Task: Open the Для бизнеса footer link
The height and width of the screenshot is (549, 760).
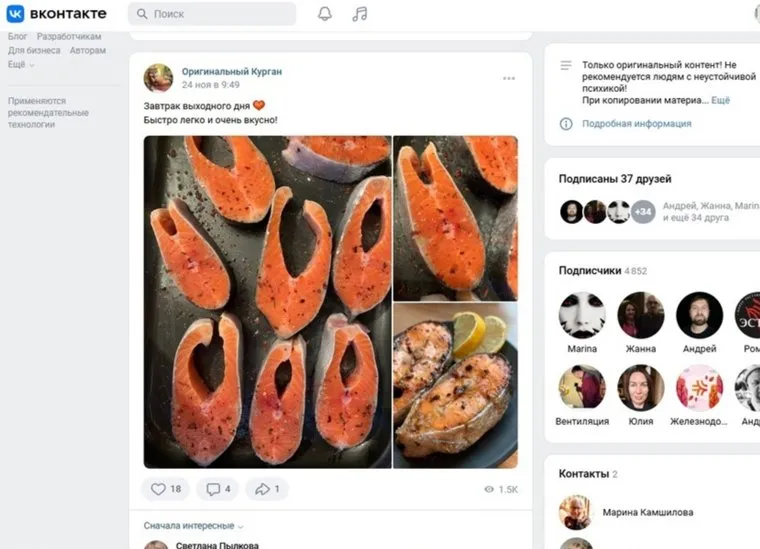Action: coord(34,50)
